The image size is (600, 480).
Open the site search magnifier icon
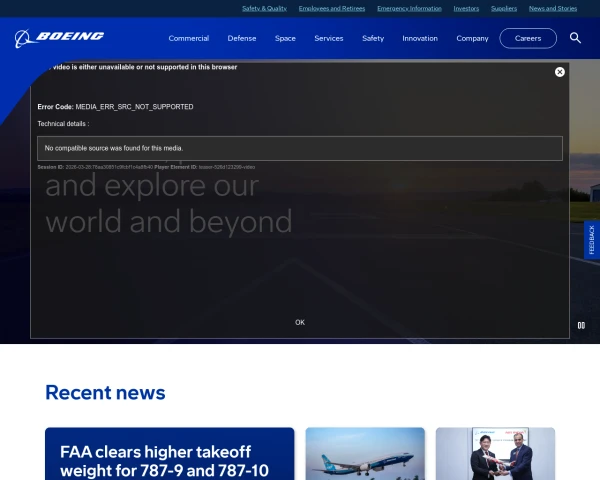575,38
